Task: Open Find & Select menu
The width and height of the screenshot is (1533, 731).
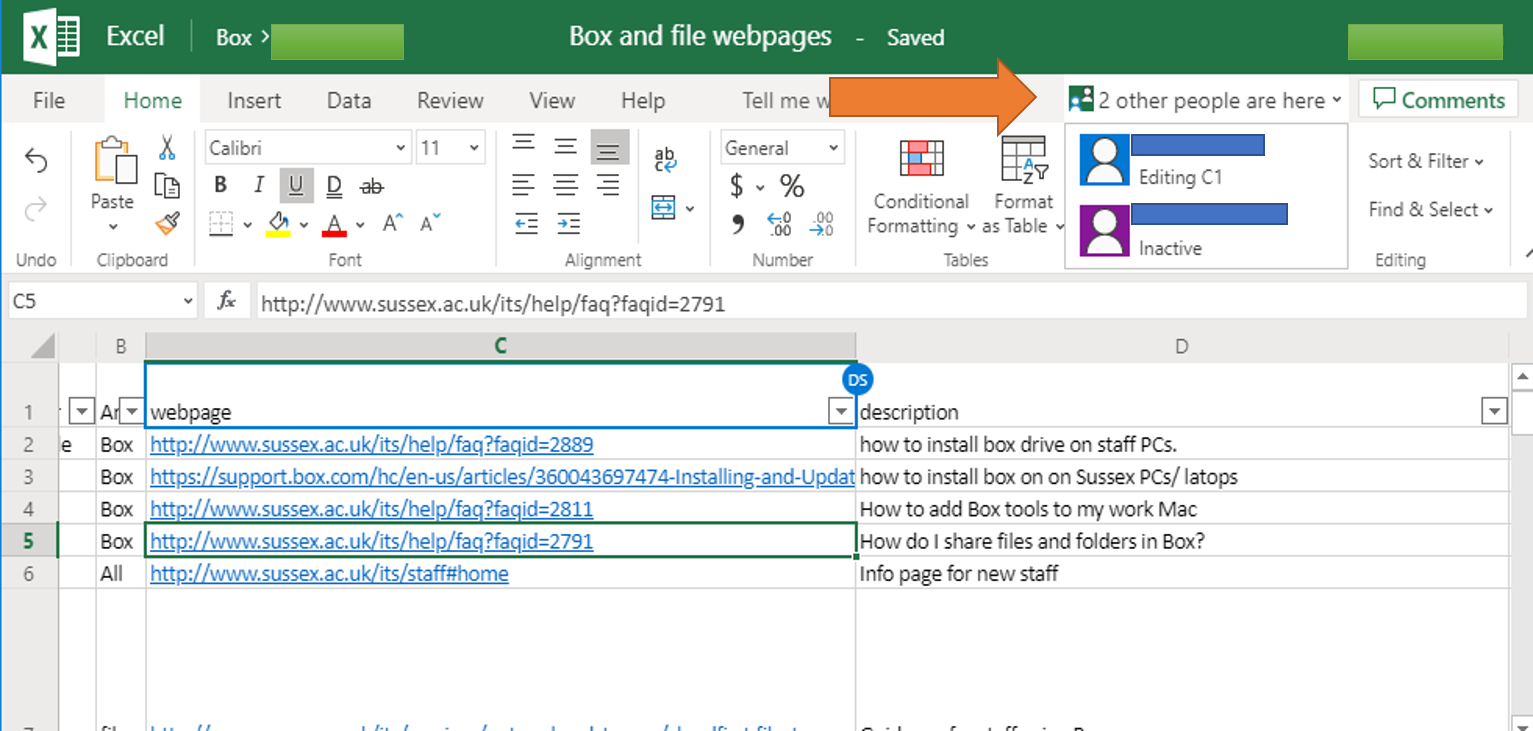Action: (1430, 209)
